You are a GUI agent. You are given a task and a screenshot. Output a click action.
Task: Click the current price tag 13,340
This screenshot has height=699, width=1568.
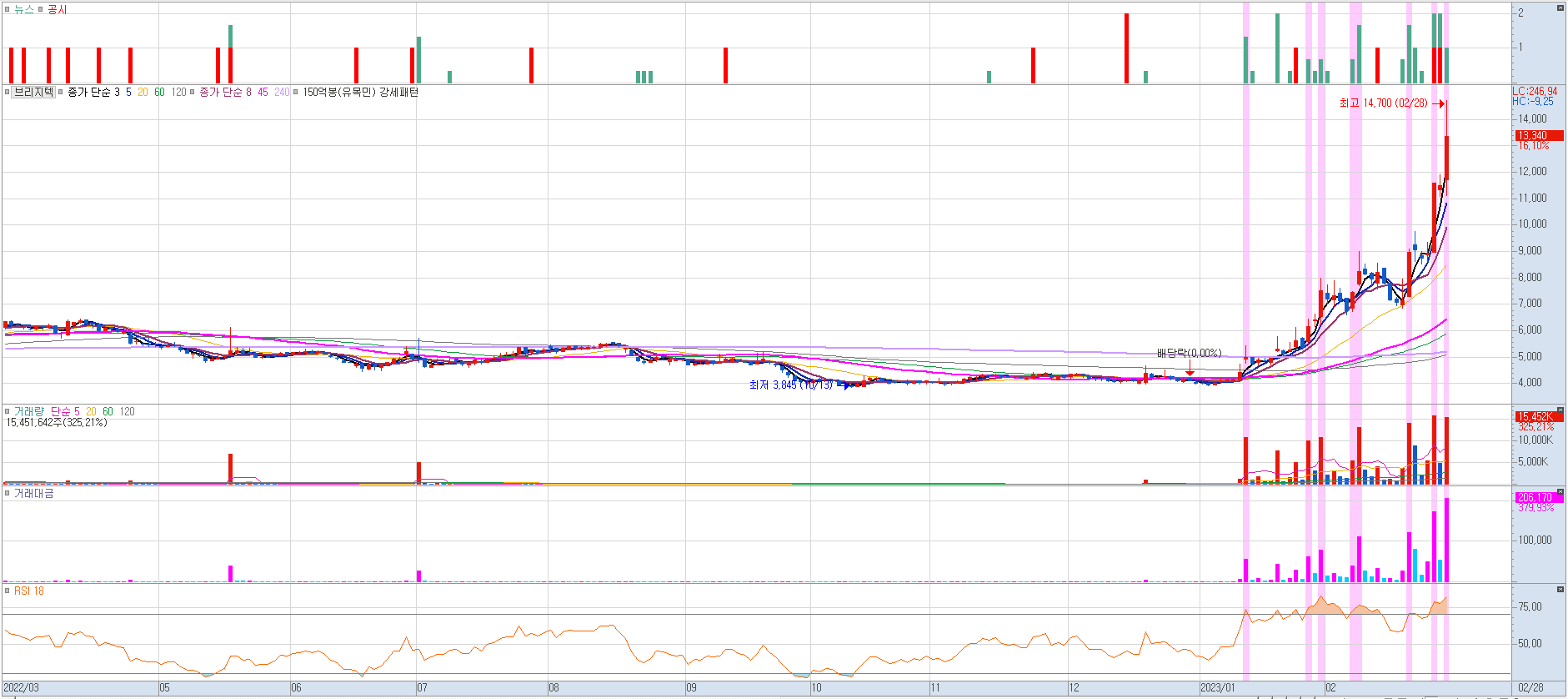(1539, 135)
